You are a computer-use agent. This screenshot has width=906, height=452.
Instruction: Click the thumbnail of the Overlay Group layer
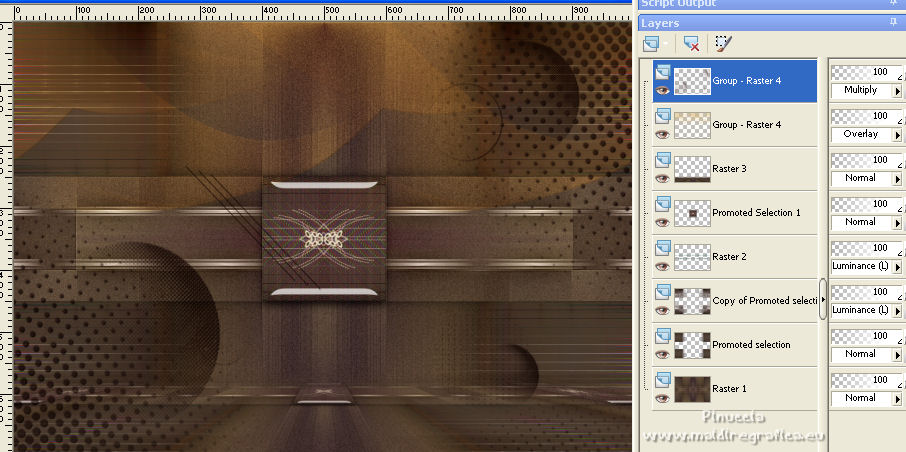click(x=692, y=125)
